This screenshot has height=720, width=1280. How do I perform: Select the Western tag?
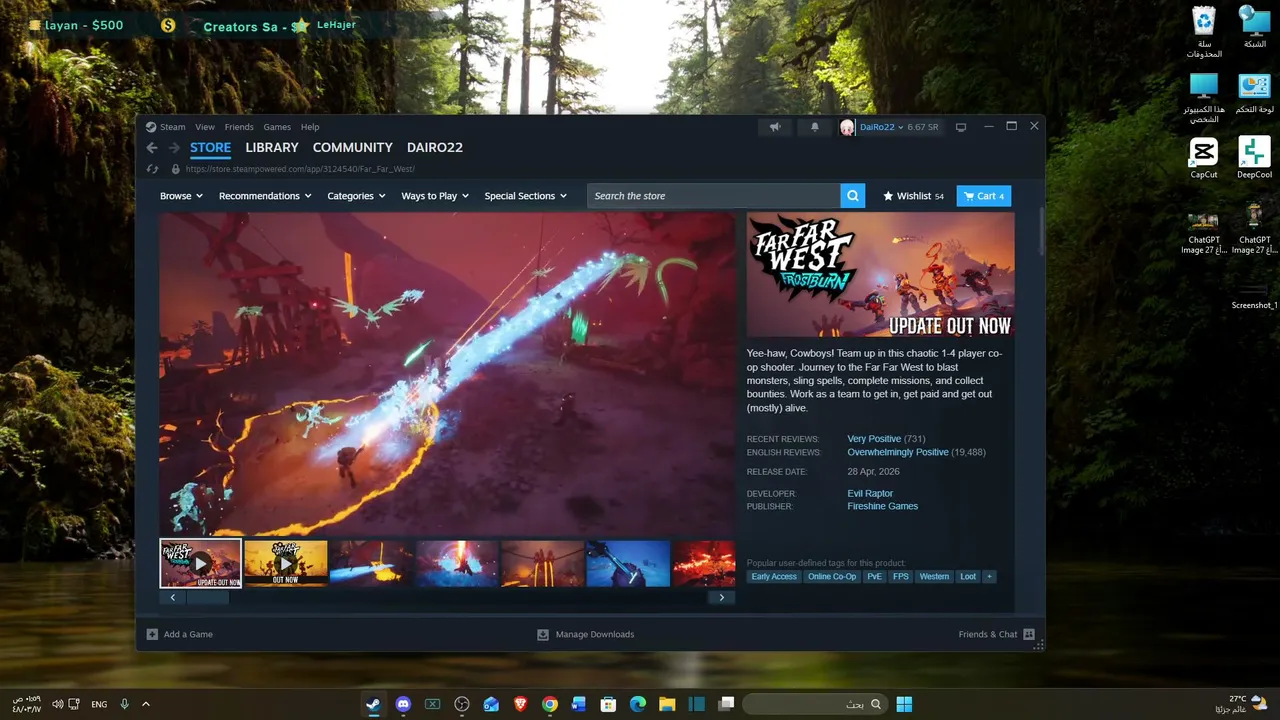[x=934, y=576]
